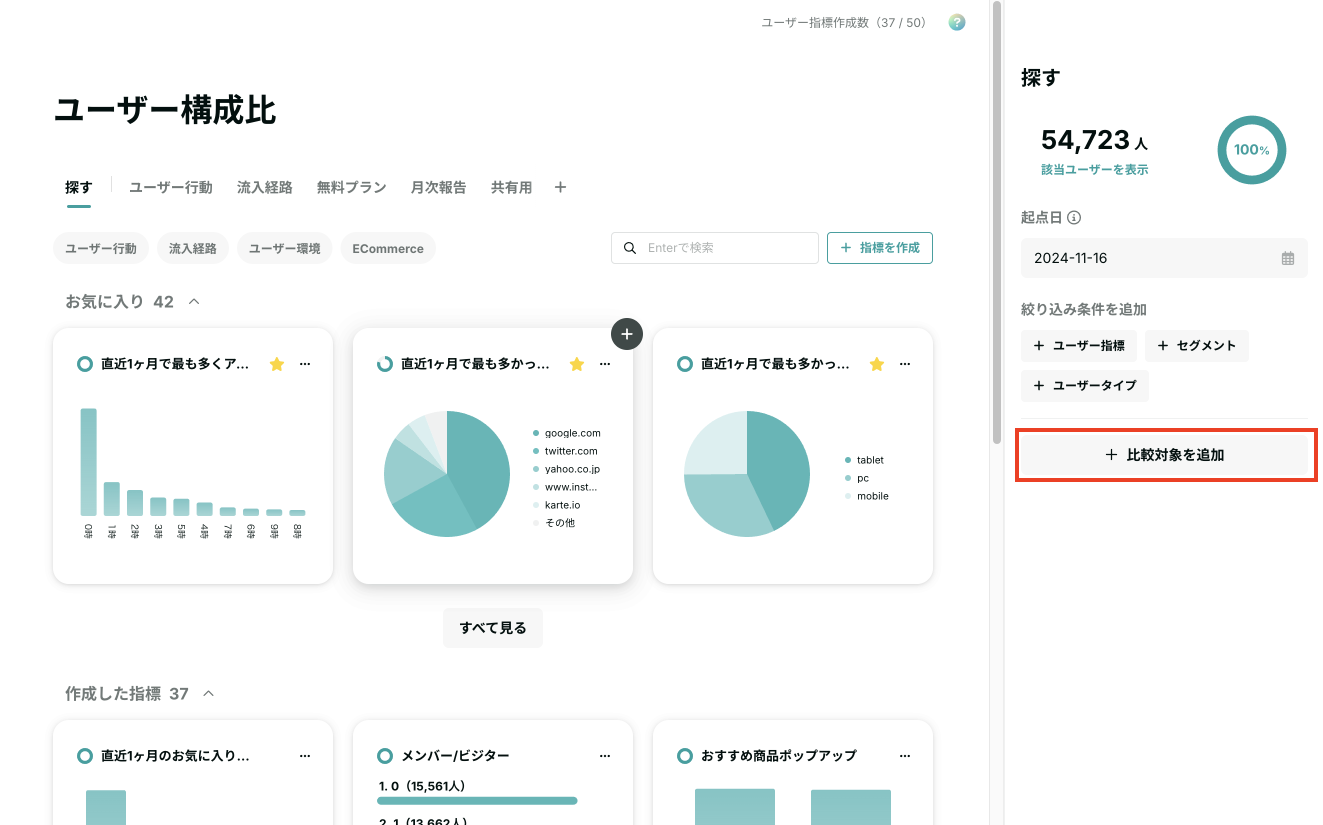The height and width of the screenshot is (825, 1323).
Task: Click the search magnifier icon
Action: (630, 248)
